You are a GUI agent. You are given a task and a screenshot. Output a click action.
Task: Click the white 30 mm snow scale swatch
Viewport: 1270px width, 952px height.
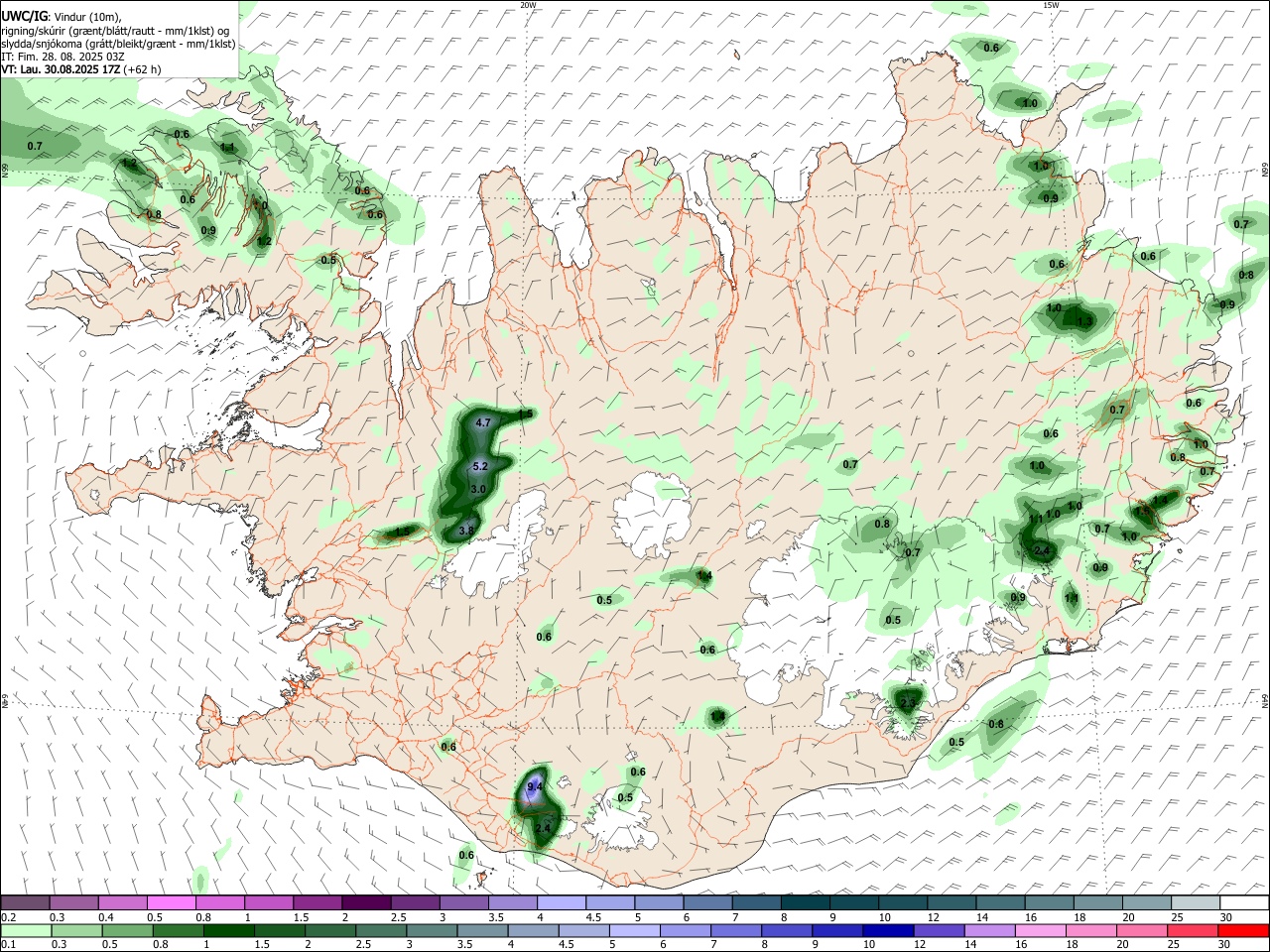(1244, 902)
